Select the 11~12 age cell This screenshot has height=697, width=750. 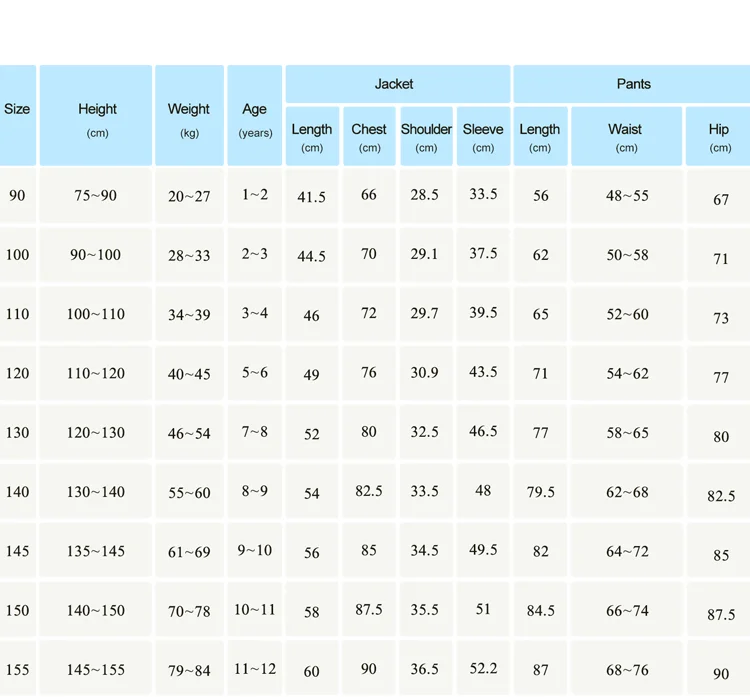click(x=255, y=669)
